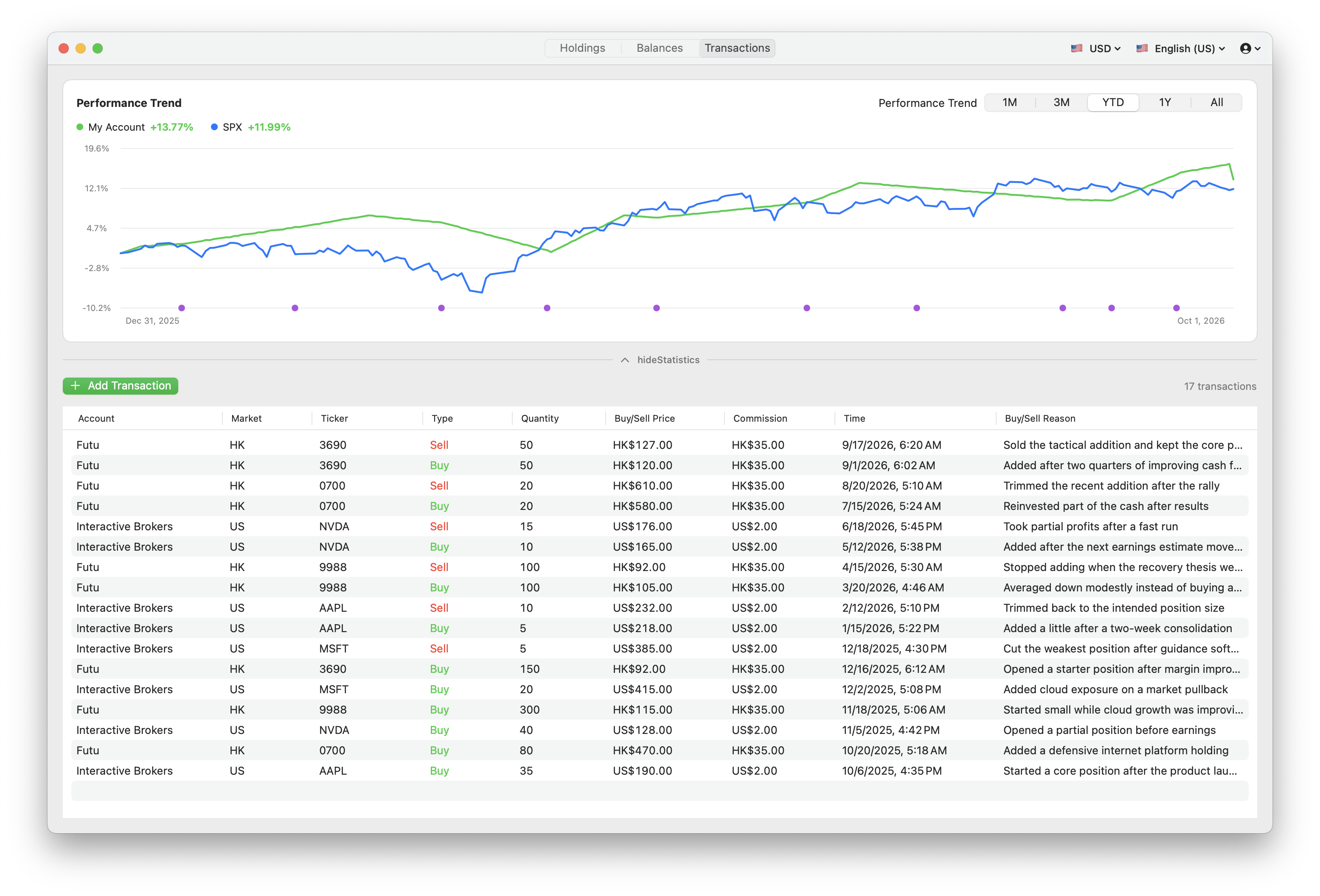1320x896 pixels.
Task: Set performance range to 1M
Action: 1009,103
